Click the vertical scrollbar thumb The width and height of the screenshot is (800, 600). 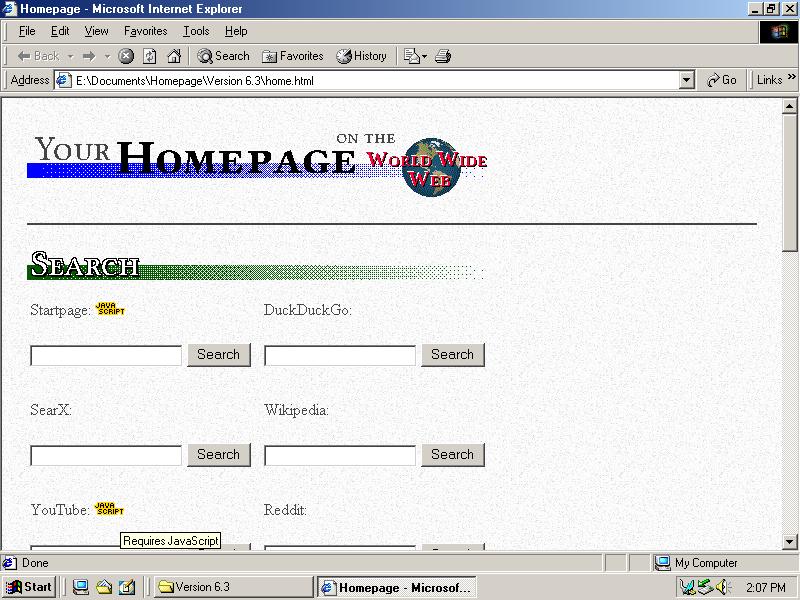pyautogui.click(x=789, y=182)
